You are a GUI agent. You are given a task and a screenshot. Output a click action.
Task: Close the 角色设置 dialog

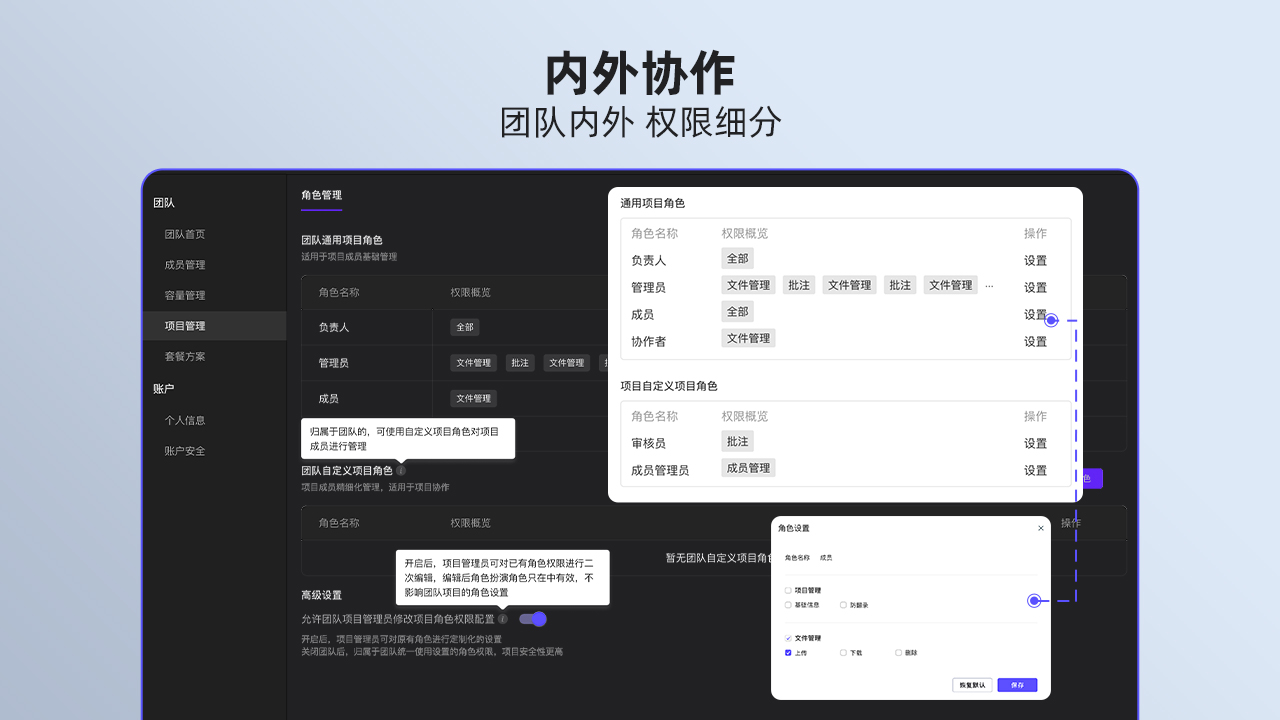pos(1041,528)
